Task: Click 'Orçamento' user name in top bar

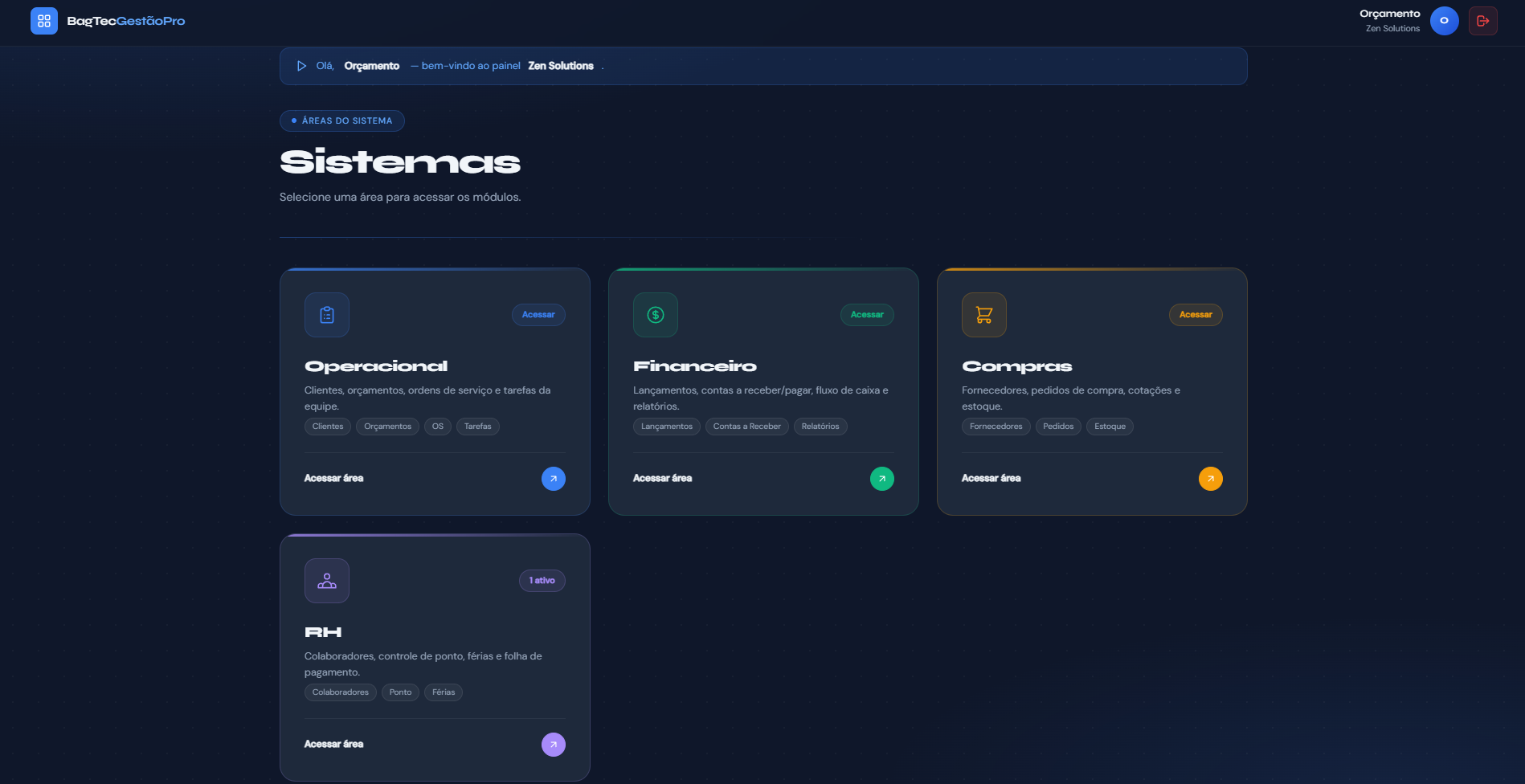Action: 1390,14
